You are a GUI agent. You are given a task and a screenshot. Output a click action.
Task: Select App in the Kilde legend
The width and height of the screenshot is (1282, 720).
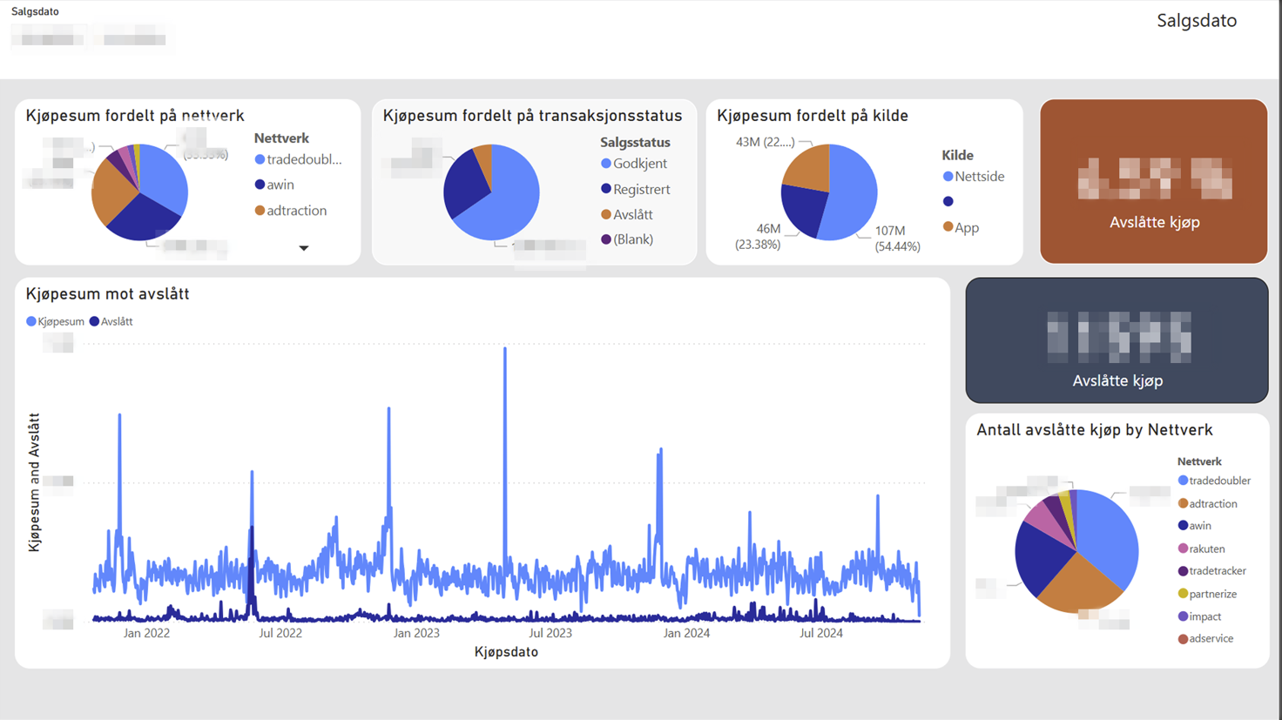[966, 228]
